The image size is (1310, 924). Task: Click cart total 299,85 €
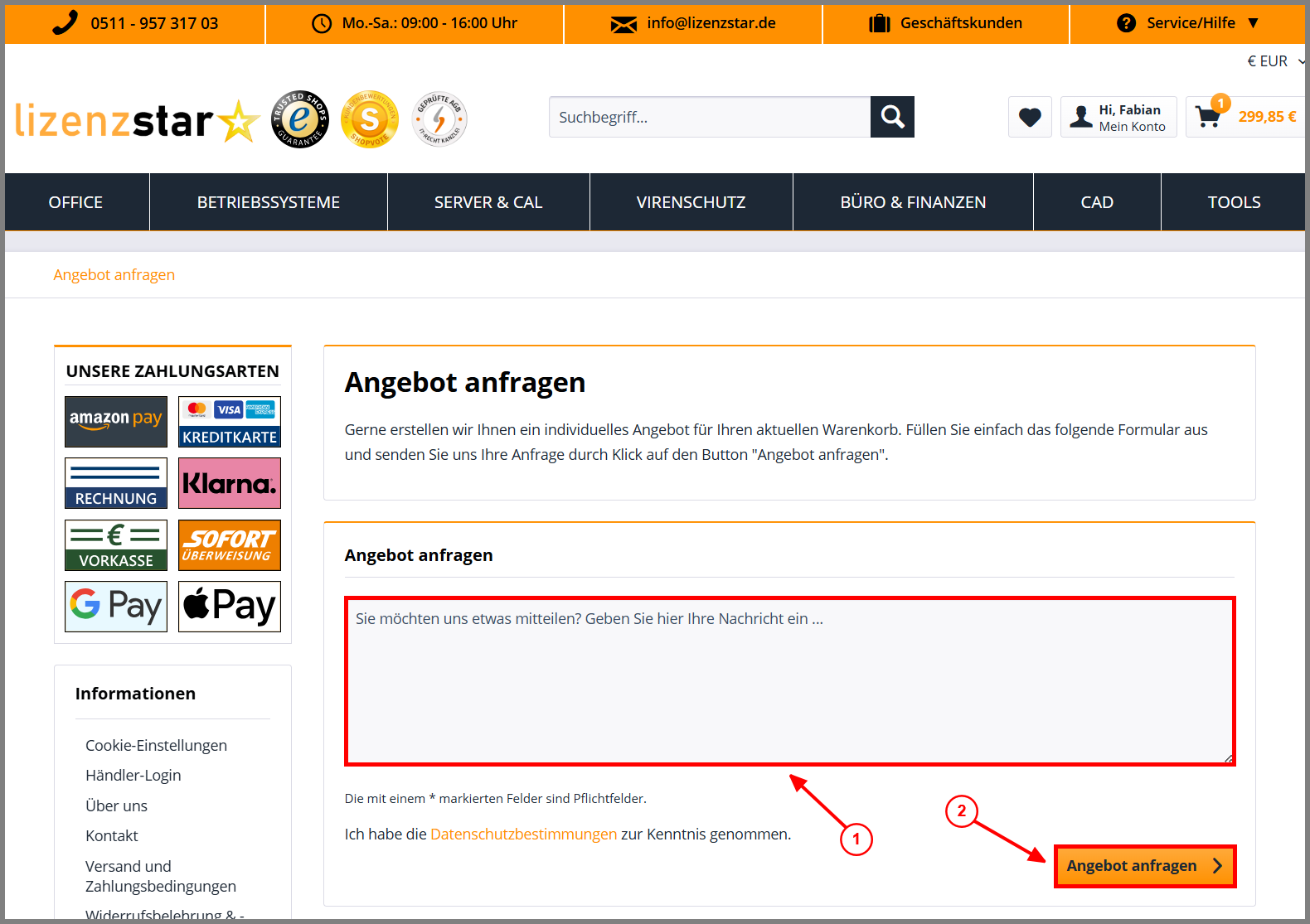(1267, 117)
